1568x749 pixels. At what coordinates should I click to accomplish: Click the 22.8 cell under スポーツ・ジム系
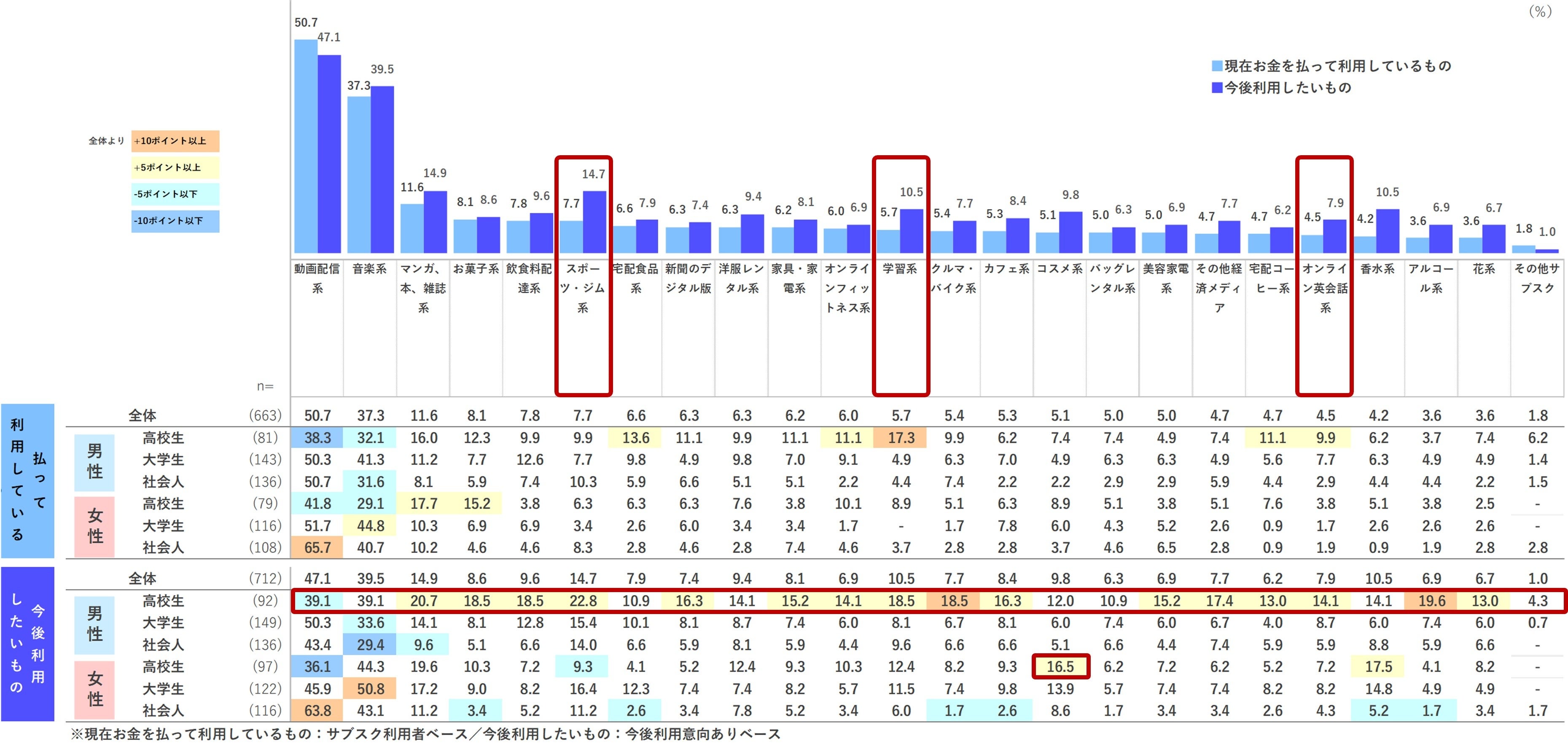coord(583,601)
